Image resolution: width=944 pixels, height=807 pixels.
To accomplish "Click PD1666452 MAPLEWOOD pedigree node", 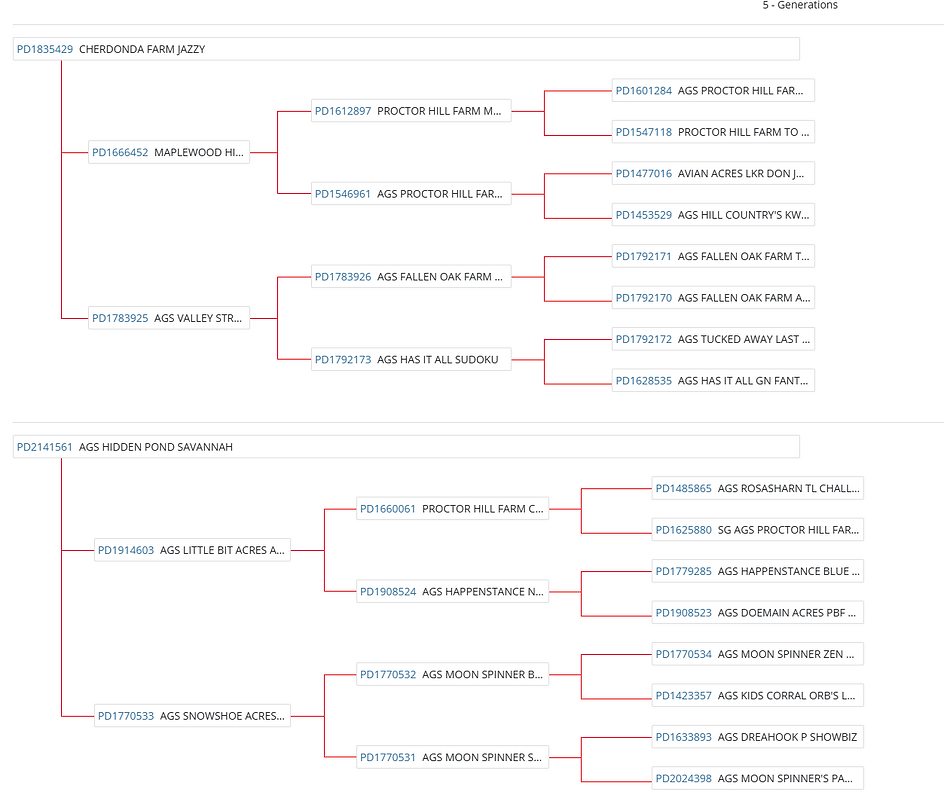I will tap(169, 152).
